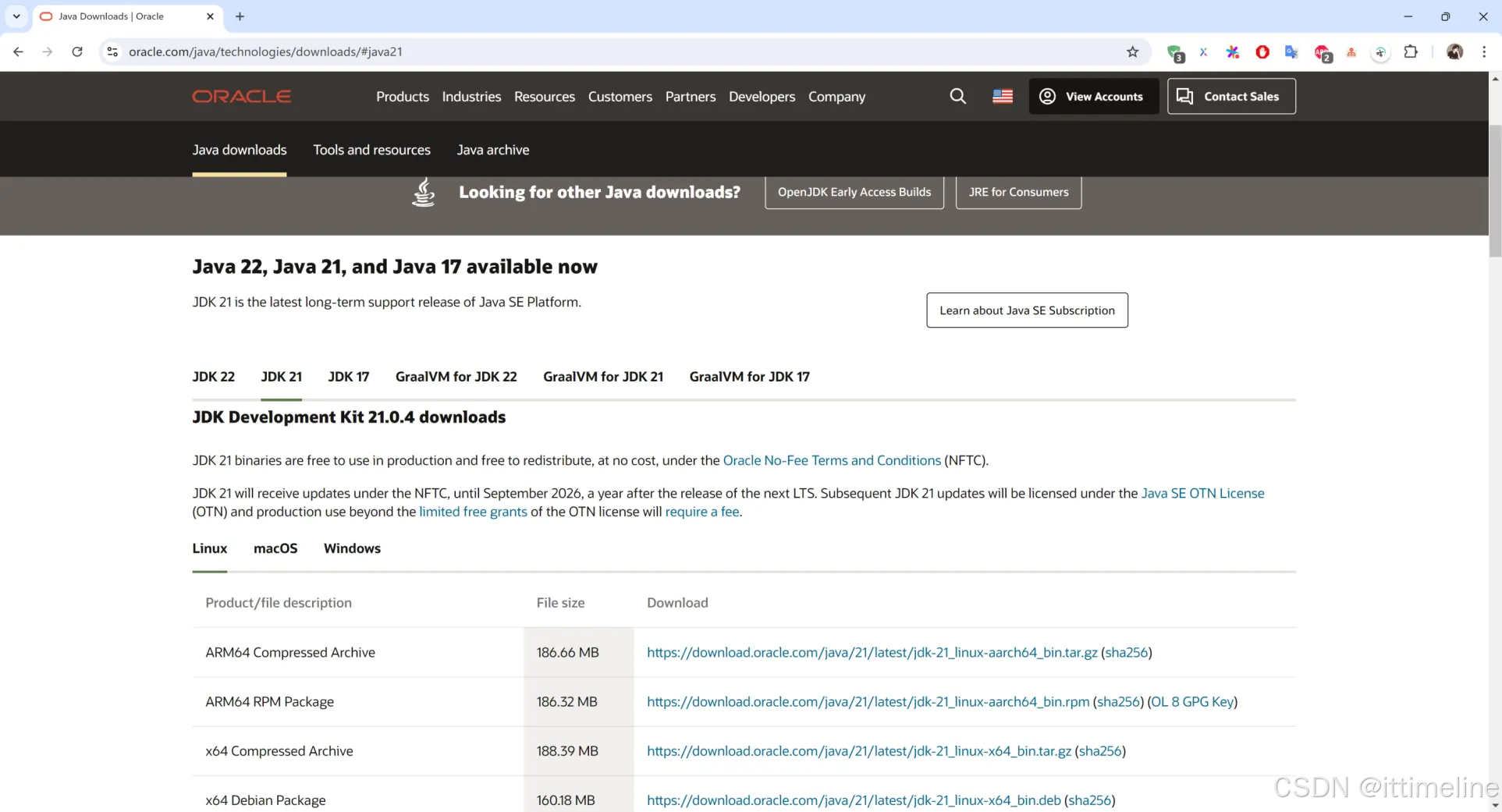The image size is (1502, 812).
Task: Open Oracle No-Fee Terms and Conditions link
Action: (832, 460)
